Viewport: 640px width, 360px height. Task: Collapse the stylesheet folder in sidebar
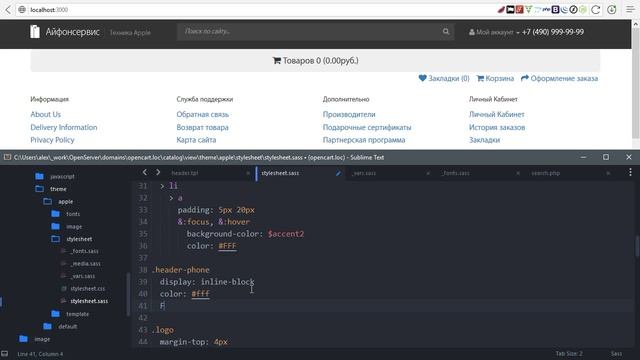click(56, 239)
